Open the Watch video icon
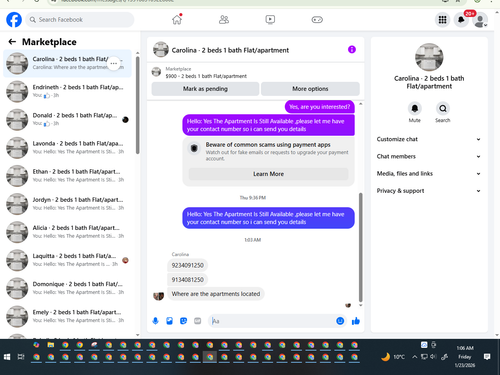Image resolution: width=500 pixels, height=375 pixels. pos(270,20)
